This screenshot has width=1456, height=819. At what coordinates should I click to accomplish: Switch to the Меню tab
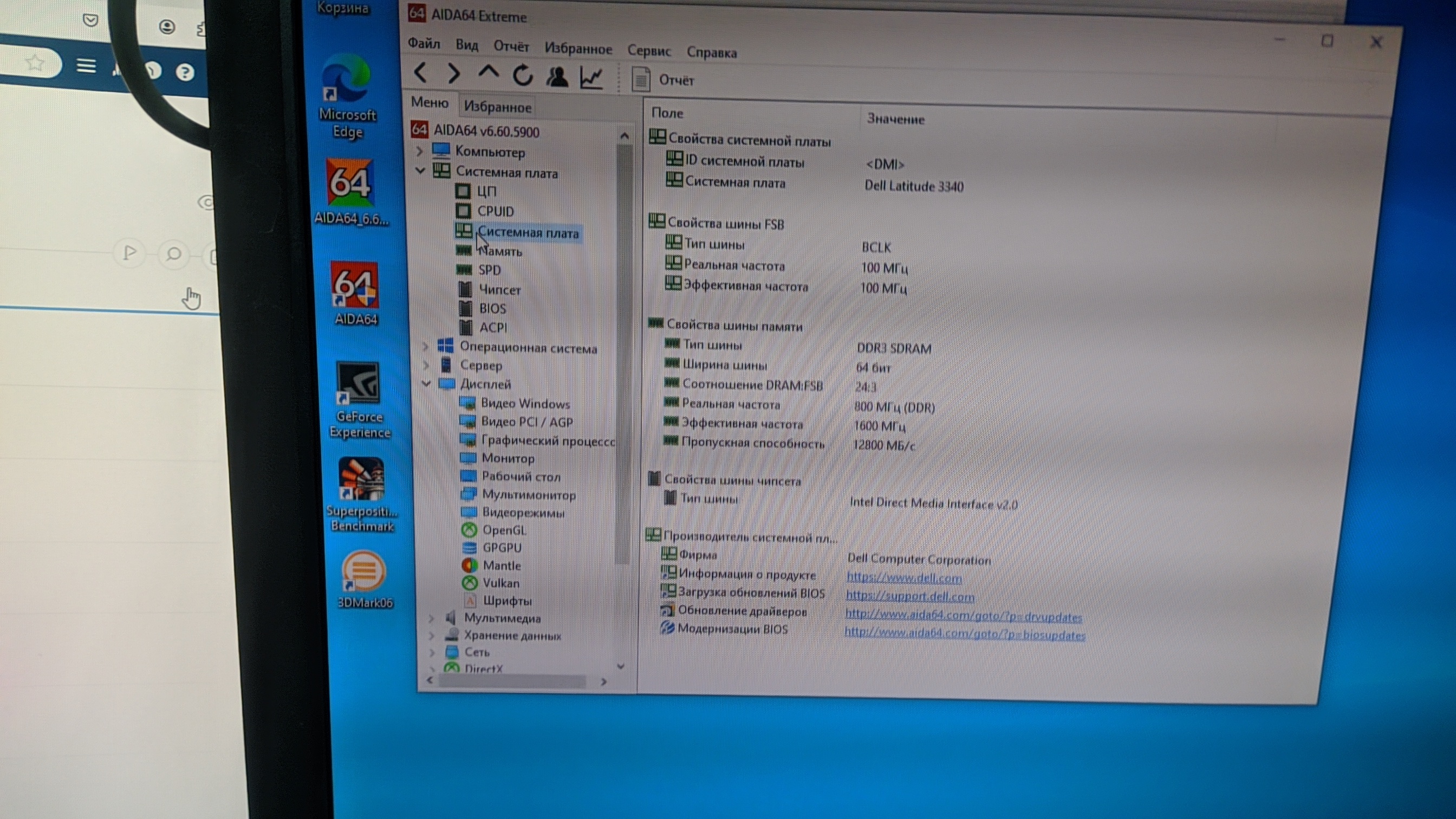430,102
